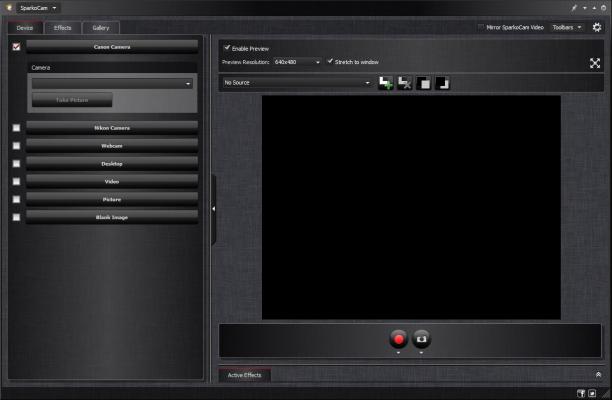Viewport: 612px width, 400px height.
Task: Check the Blank Image checkbox
Action: point(16,217)
